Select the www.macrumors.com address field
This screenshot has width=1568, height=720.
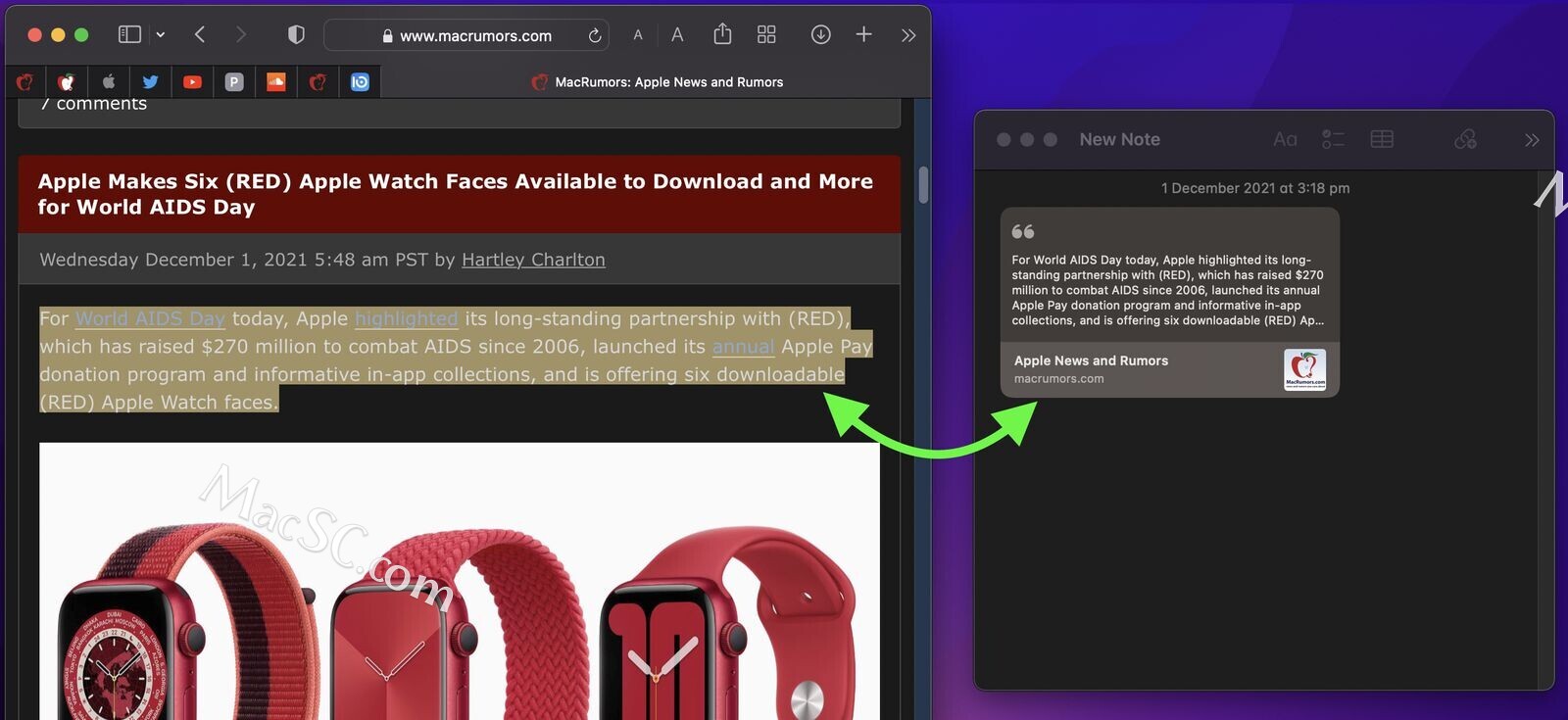click(x=465, y=35)
